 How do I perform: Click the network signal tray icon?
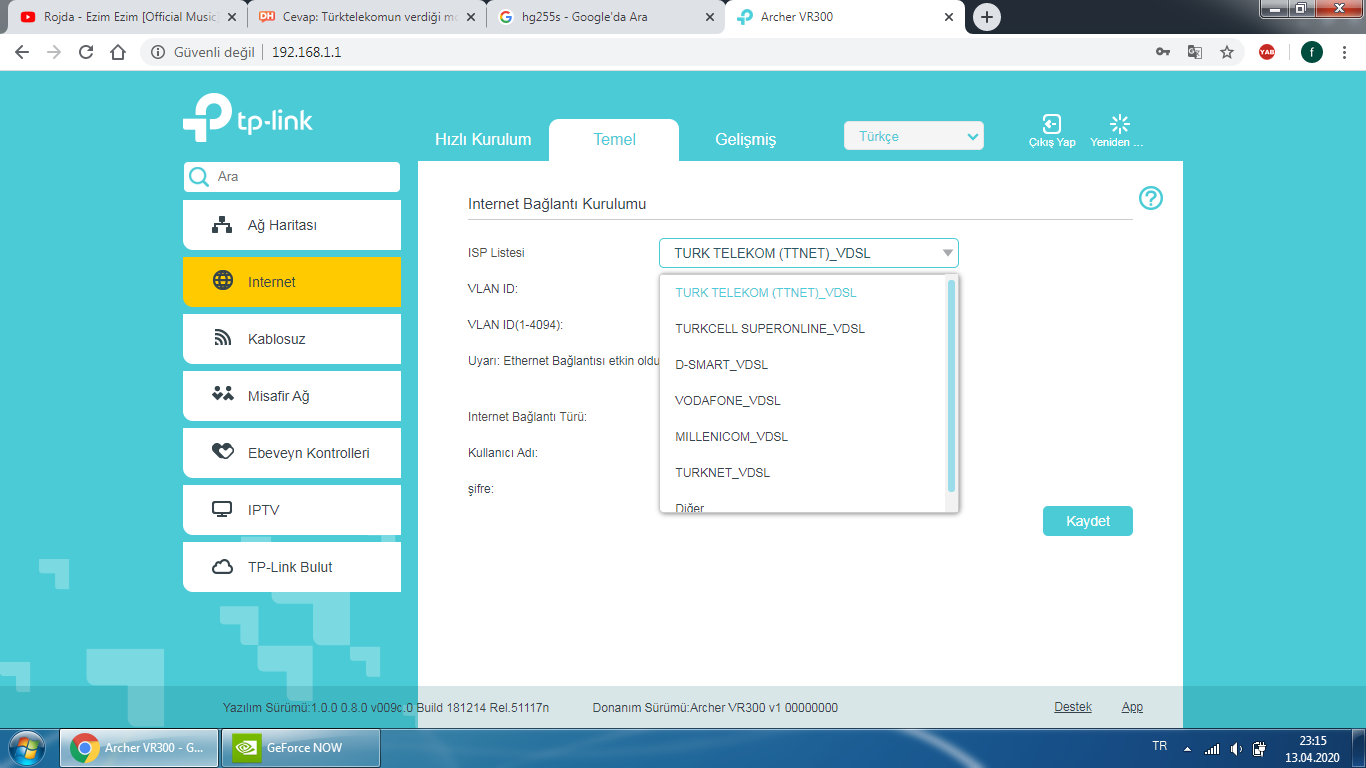pyautogui.click(x=1212, y=748)
